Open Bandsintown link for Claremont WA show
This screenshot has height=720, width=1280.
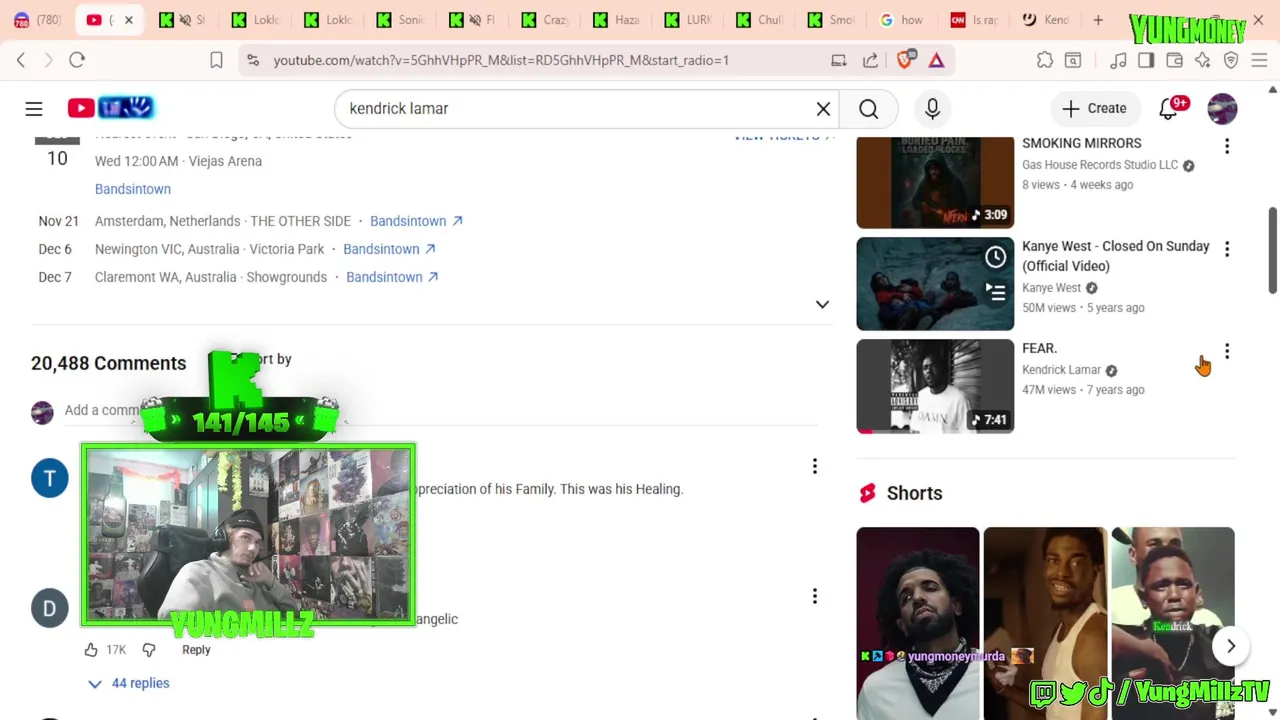pyautogui.click(x=392, y=277)
